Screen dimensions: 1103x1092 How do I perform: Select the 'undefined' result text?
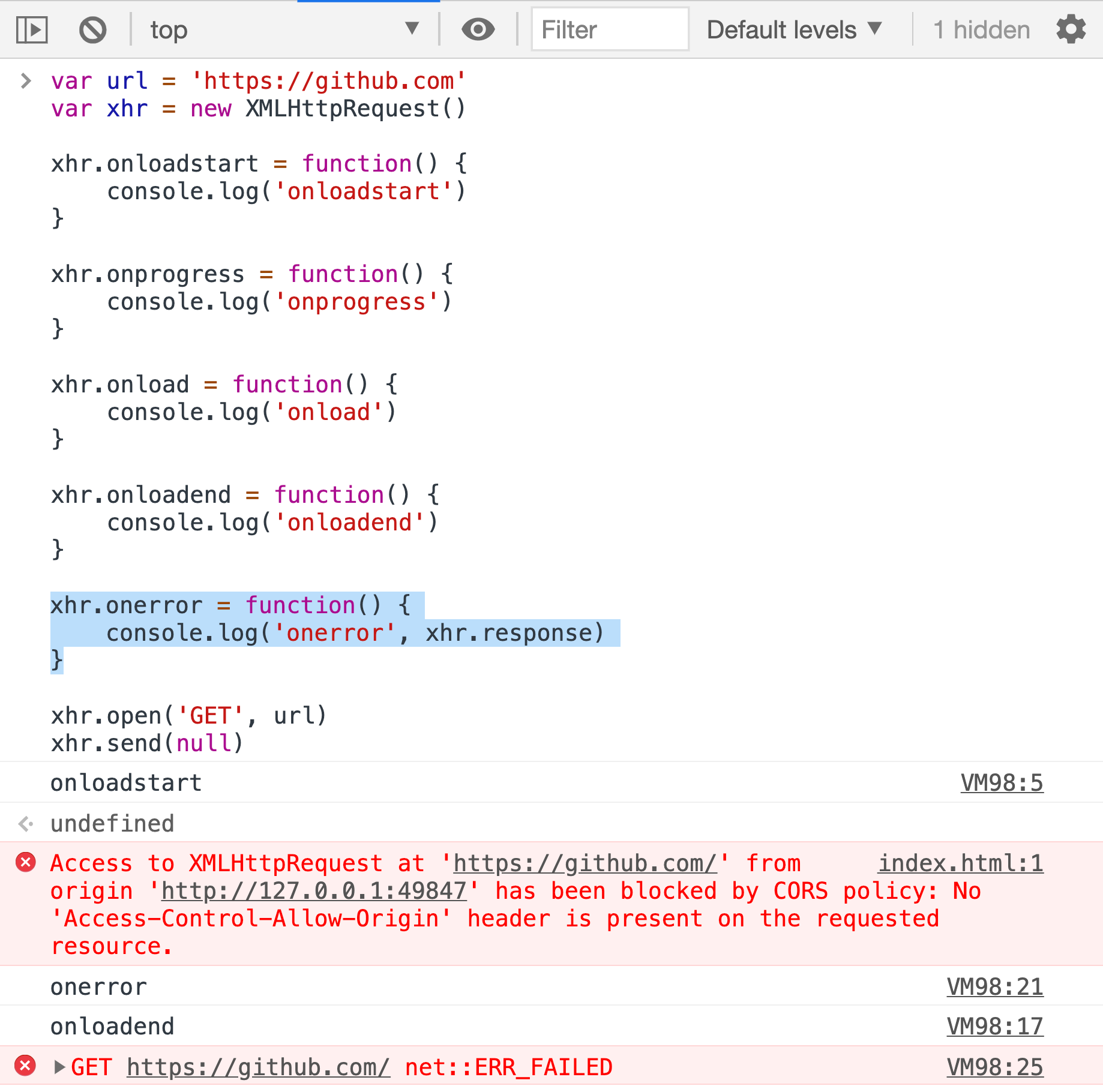tap(112, 823)
